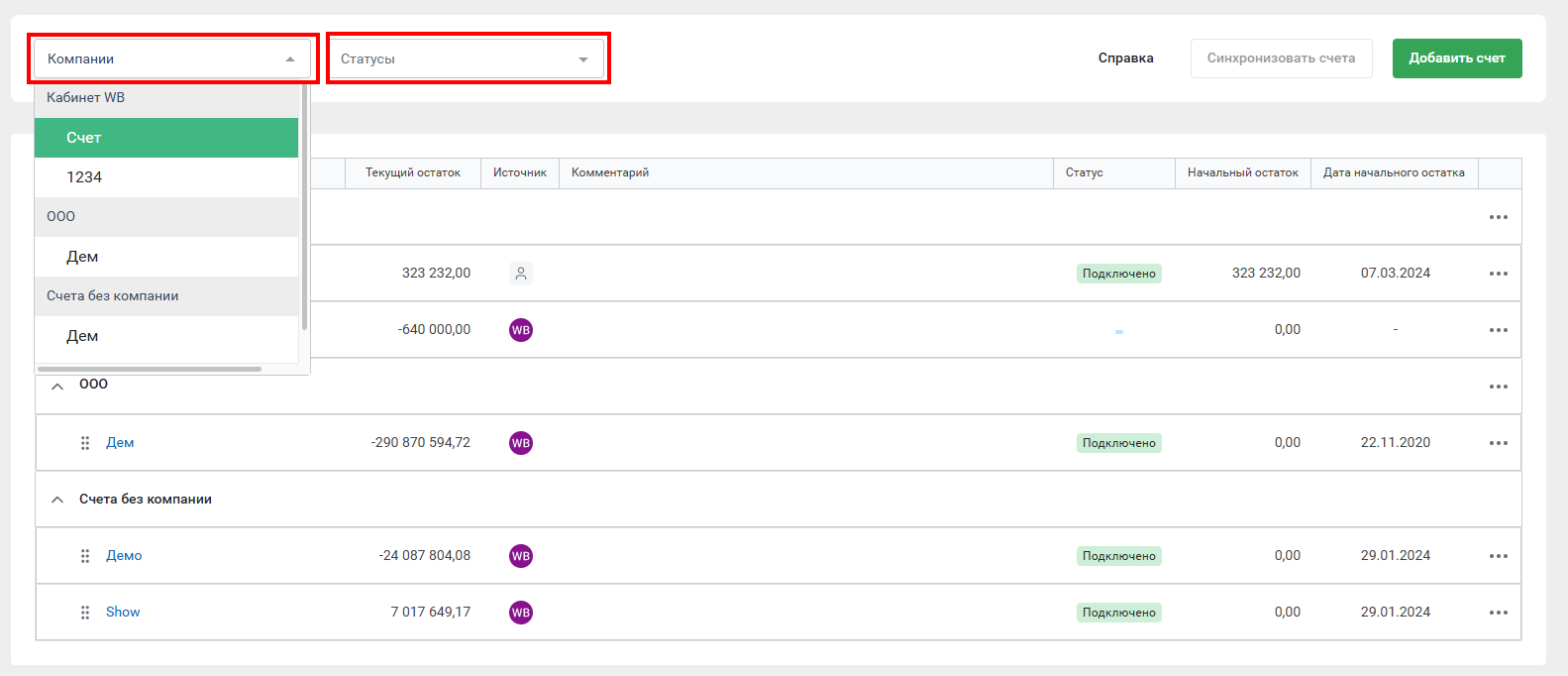Open more options for ООО group

pyautogui.click(x=1499, y=387)
